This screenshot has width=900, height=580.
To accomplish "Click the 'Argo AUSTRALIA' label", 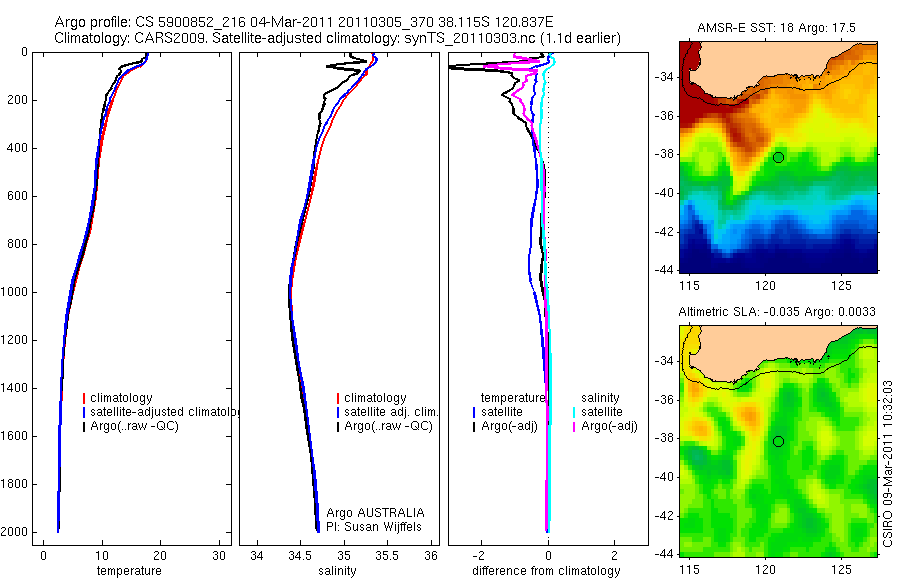I will (x=375, y=513).
